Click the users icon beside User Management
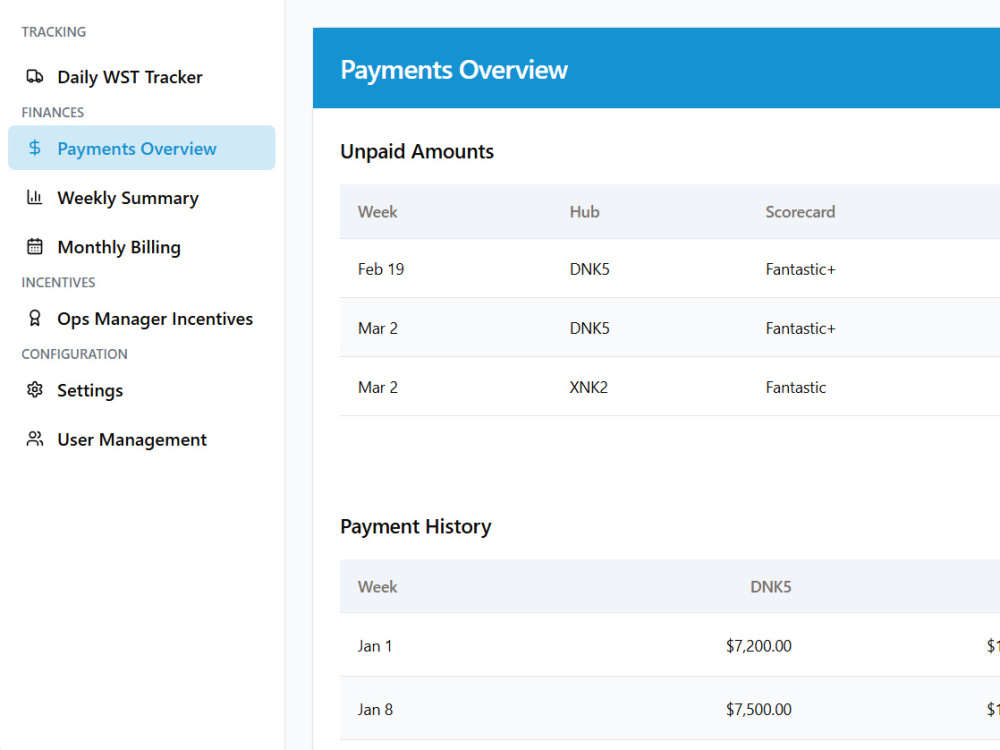The height and width of the screenshot is (750, 1000). click(34, 439)
